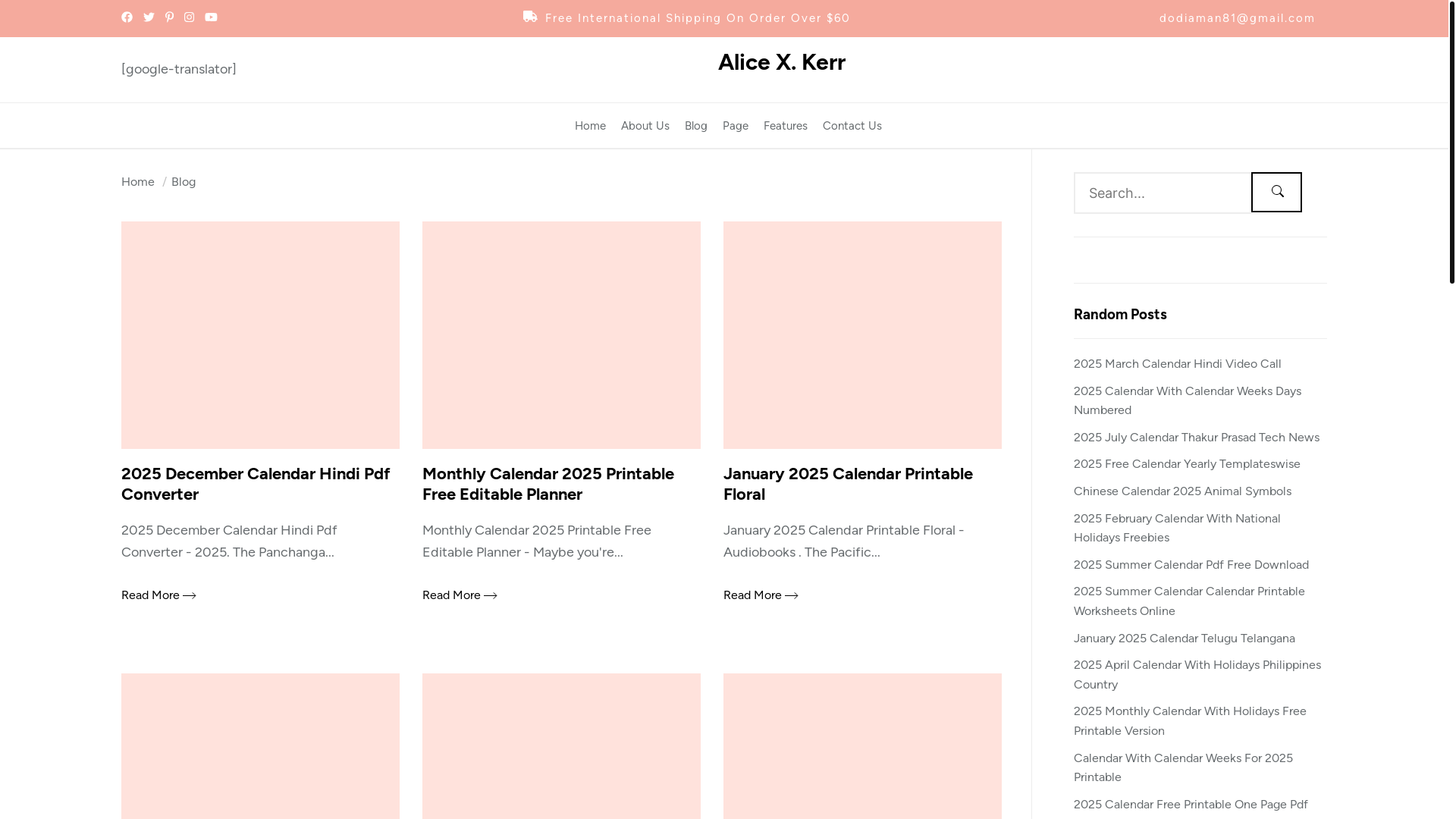The width and height of the screenshot is (1456, 819).
Task: Open 2025 Summer Calendar Printable Worksheets Online
Action: (x=1189, y=601)
